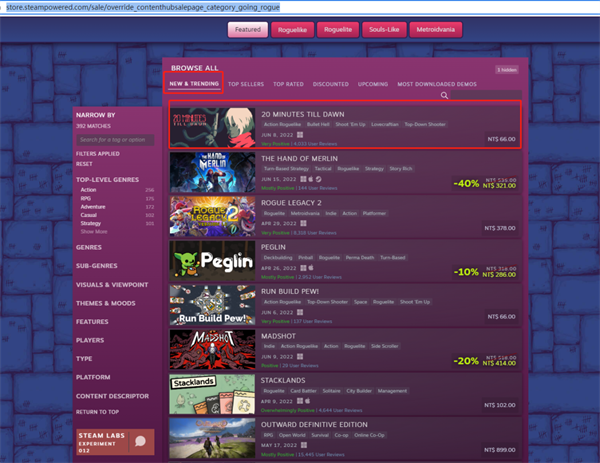Expand the Features filter section
Image resolution: width=600 pixels, height=463 pixels.
pyautogui.click(x=92, y=322)
